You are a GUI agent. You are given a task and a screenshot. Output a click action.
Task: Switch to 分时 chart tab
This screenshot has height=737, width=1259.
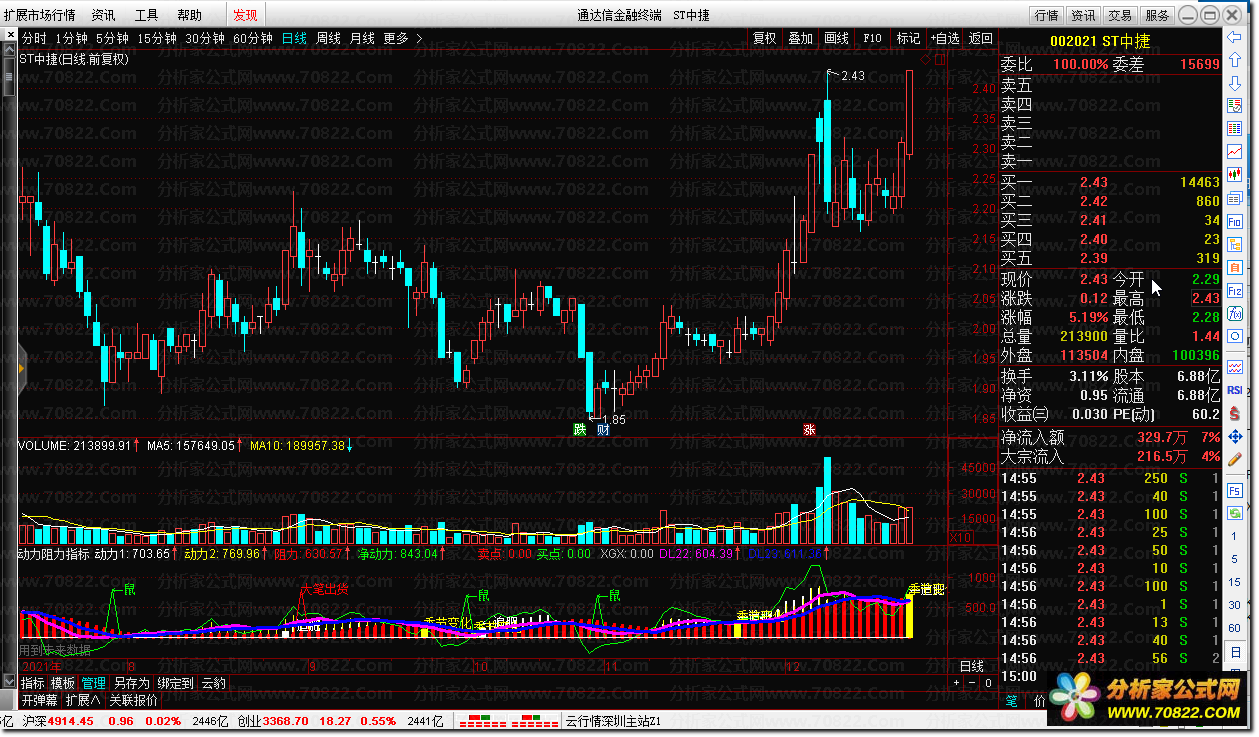tap(34, 38)
